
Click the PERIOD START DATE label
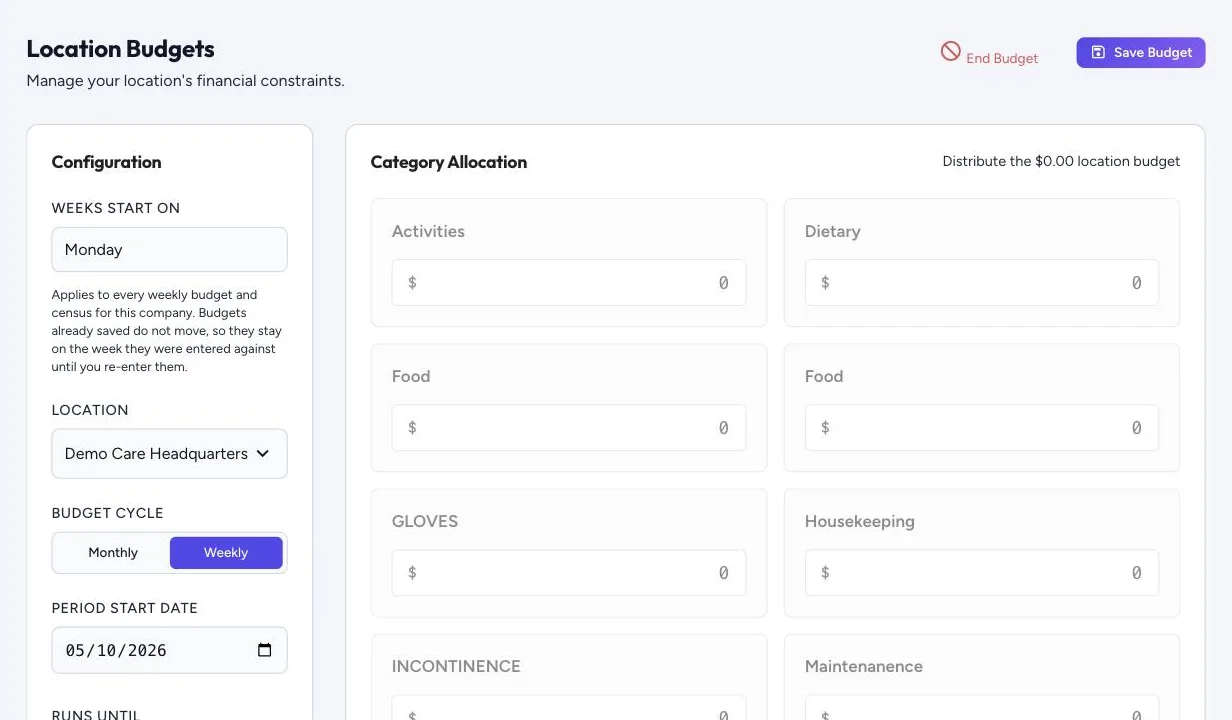coord(124,608)
